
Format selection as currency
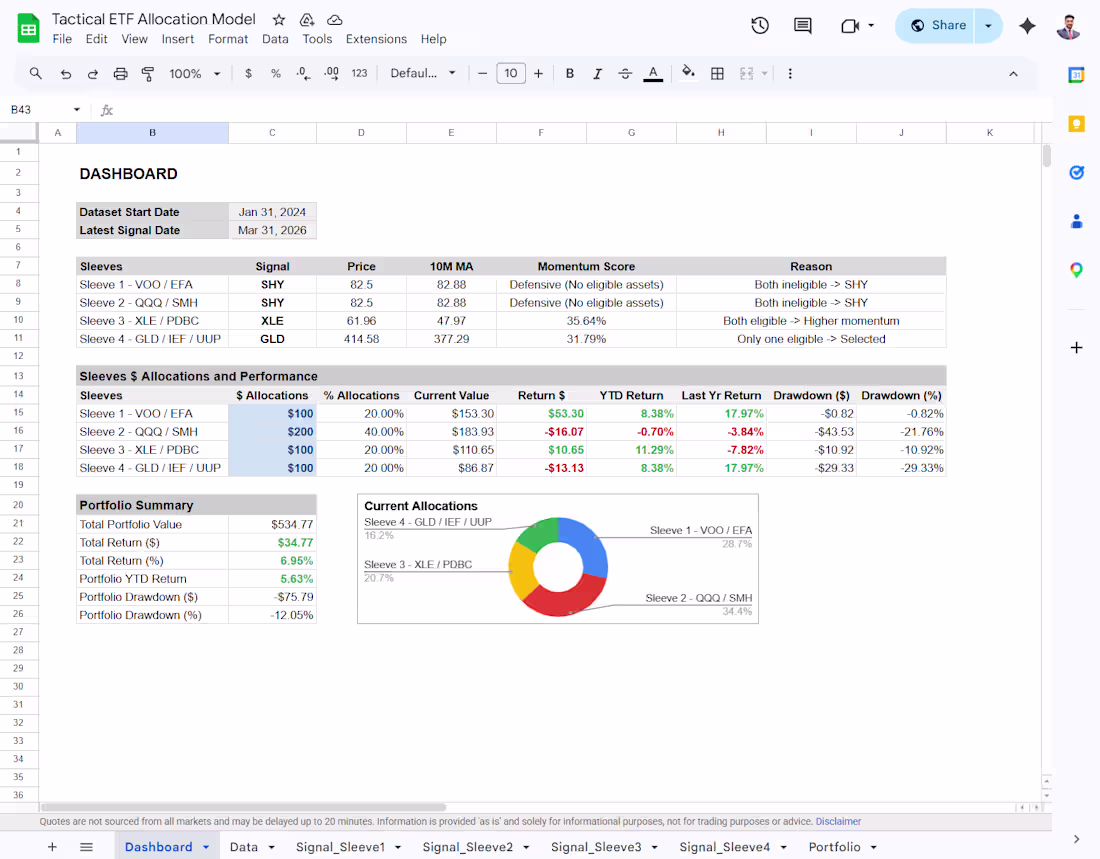[248, 73]
